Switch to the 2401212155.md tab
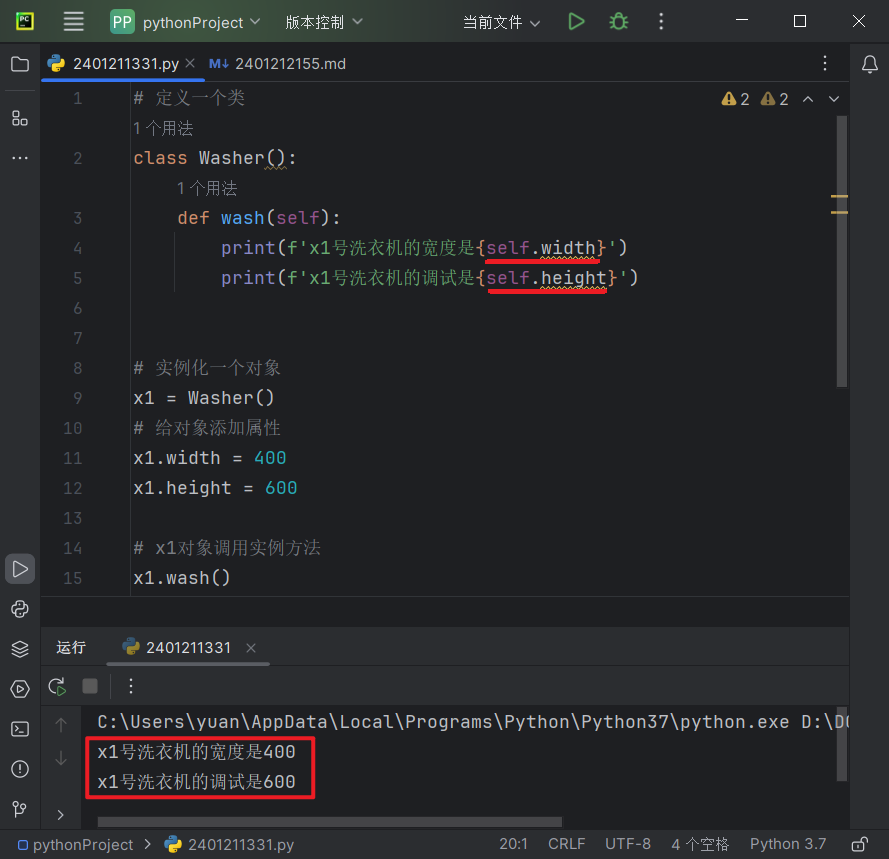This screenshot has width=889, height=859. coord(277,64)
